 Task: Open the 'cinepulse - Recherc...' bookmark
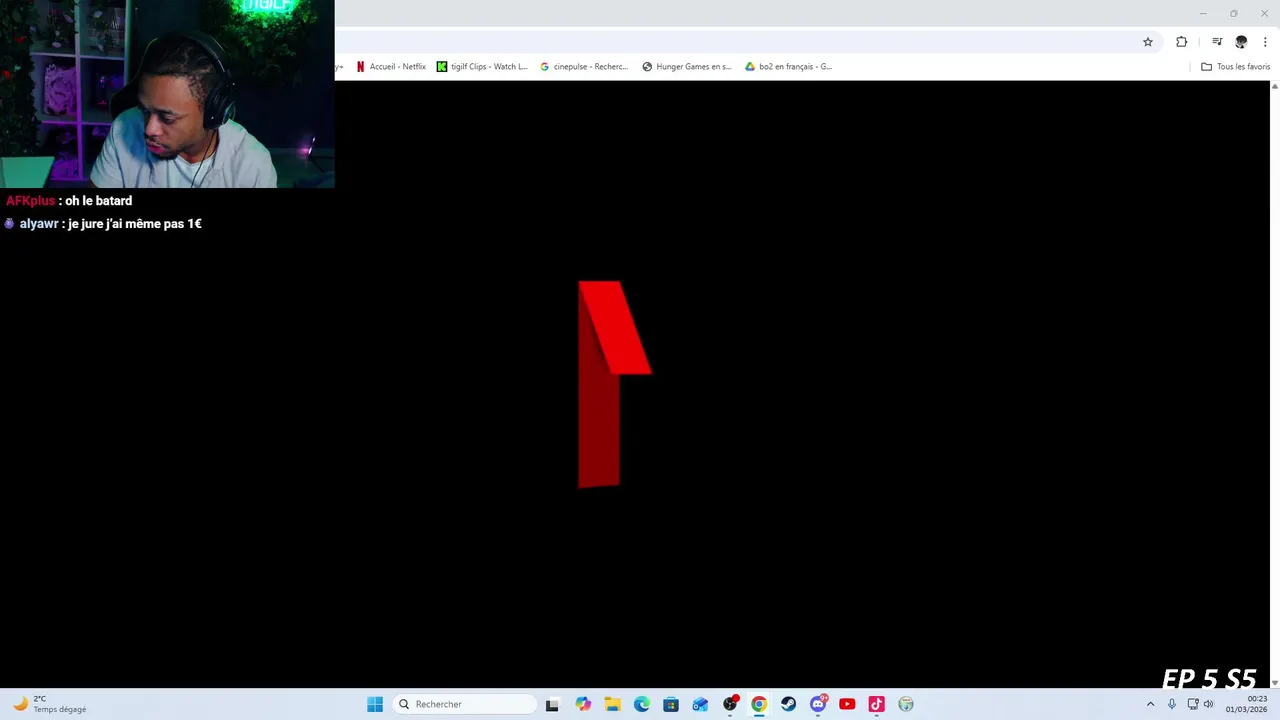tap(584, 67)
